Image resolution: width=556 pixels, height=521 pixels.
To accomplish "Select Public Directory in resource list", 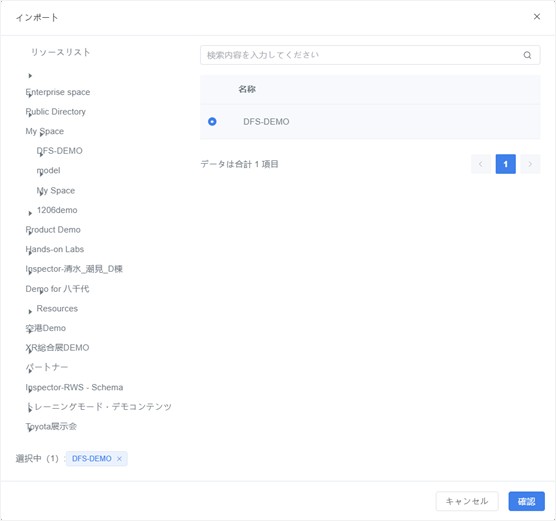I will (56, 112).
